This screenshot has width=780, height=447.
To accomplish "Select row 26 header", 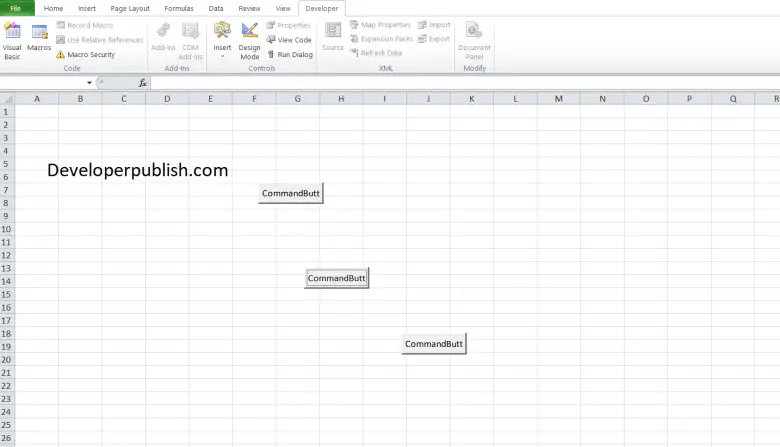I will coord(7,438).
